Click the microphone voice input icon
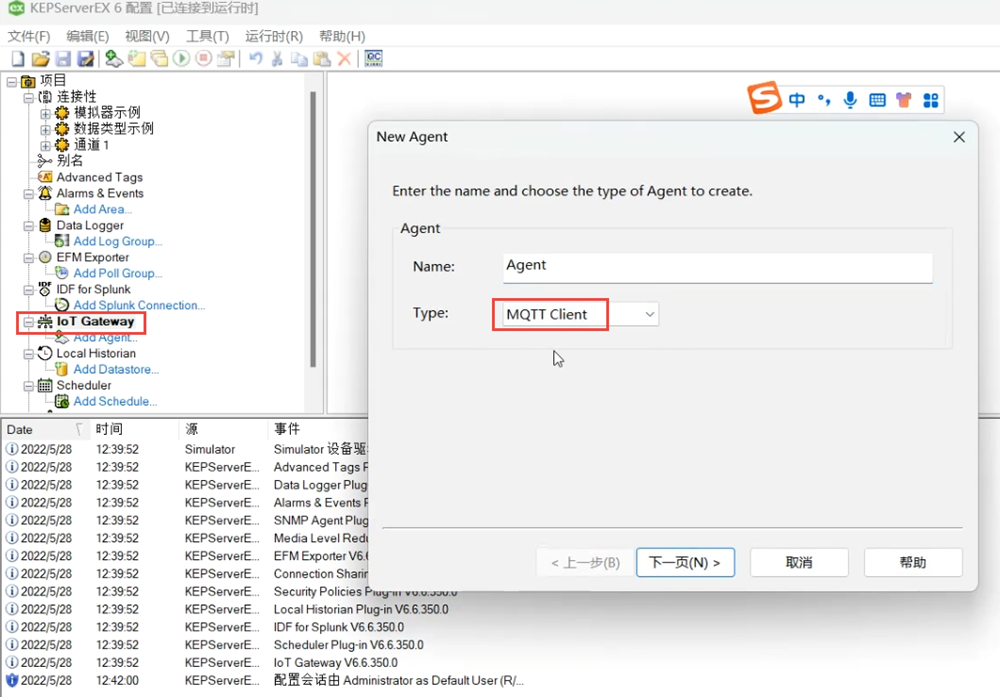Viewport: 1000px width, 697px height. 850,100
